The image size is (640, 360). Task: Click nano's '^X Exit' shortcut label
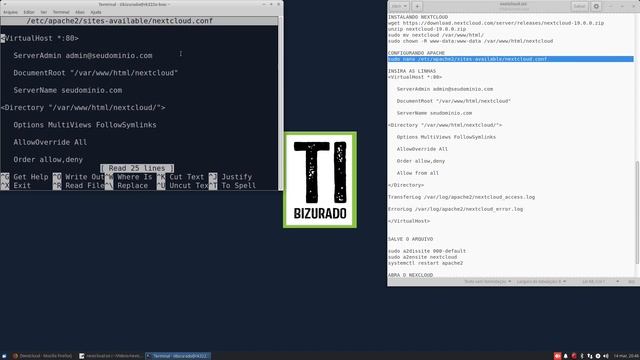tap(16, 185)
